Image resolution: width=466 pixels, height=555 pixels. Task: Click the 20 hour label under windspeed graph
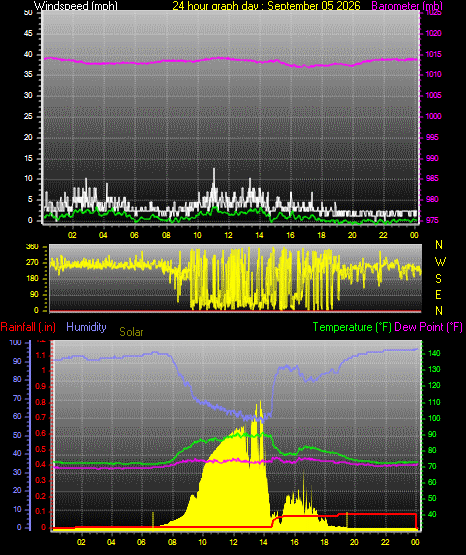352,235
